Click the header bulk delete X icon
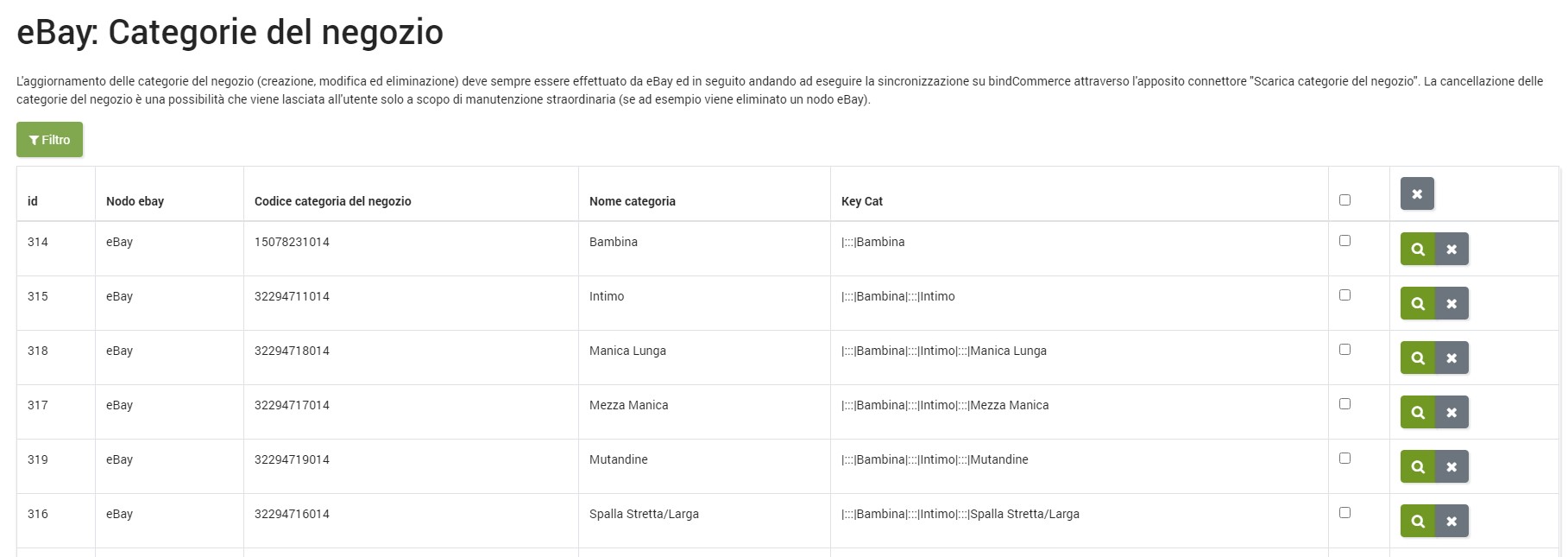The width and height of the screenshot is (1568, 557). (1416, 194)
